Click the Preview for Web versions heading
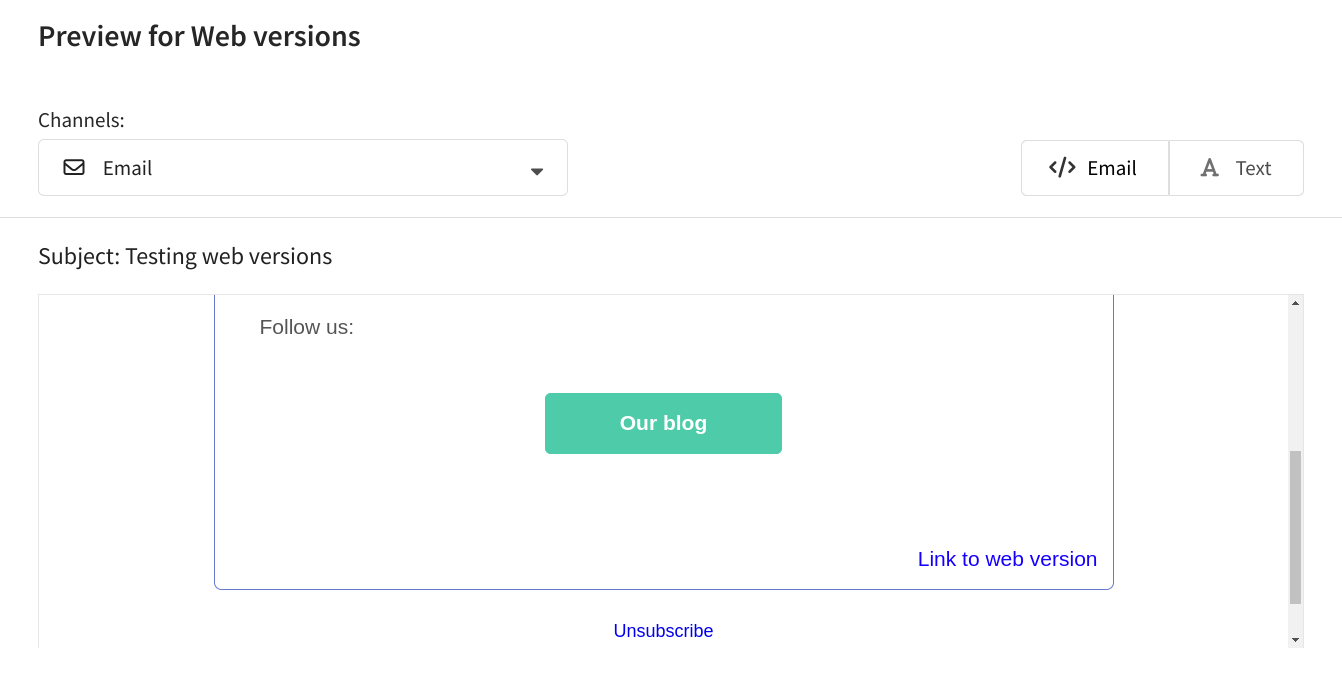The height and width of the screenshot is (696, 1342). 199,37
